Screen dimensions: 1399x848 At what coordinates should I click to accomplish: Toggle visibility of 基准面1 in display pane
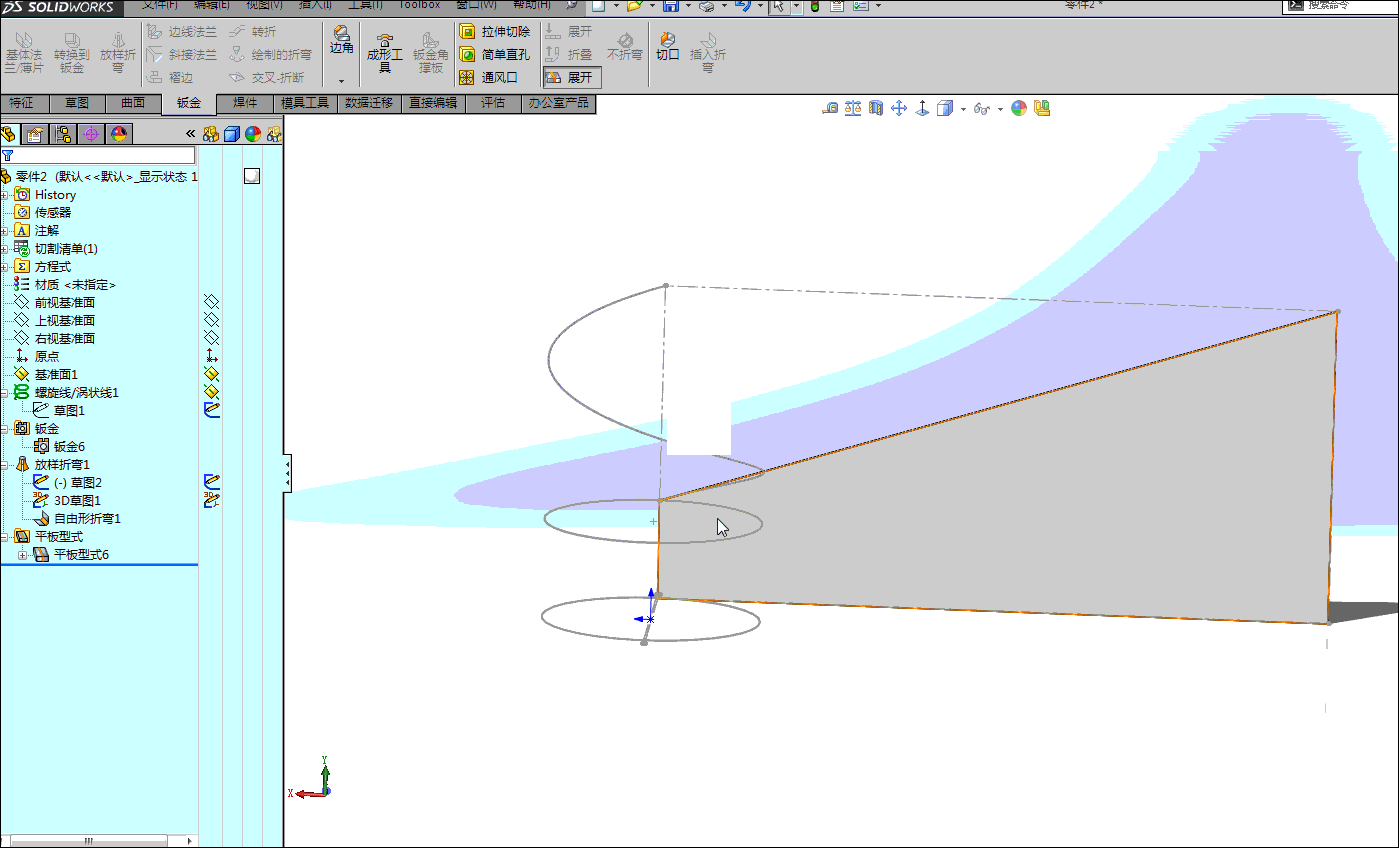pos(211,374)
